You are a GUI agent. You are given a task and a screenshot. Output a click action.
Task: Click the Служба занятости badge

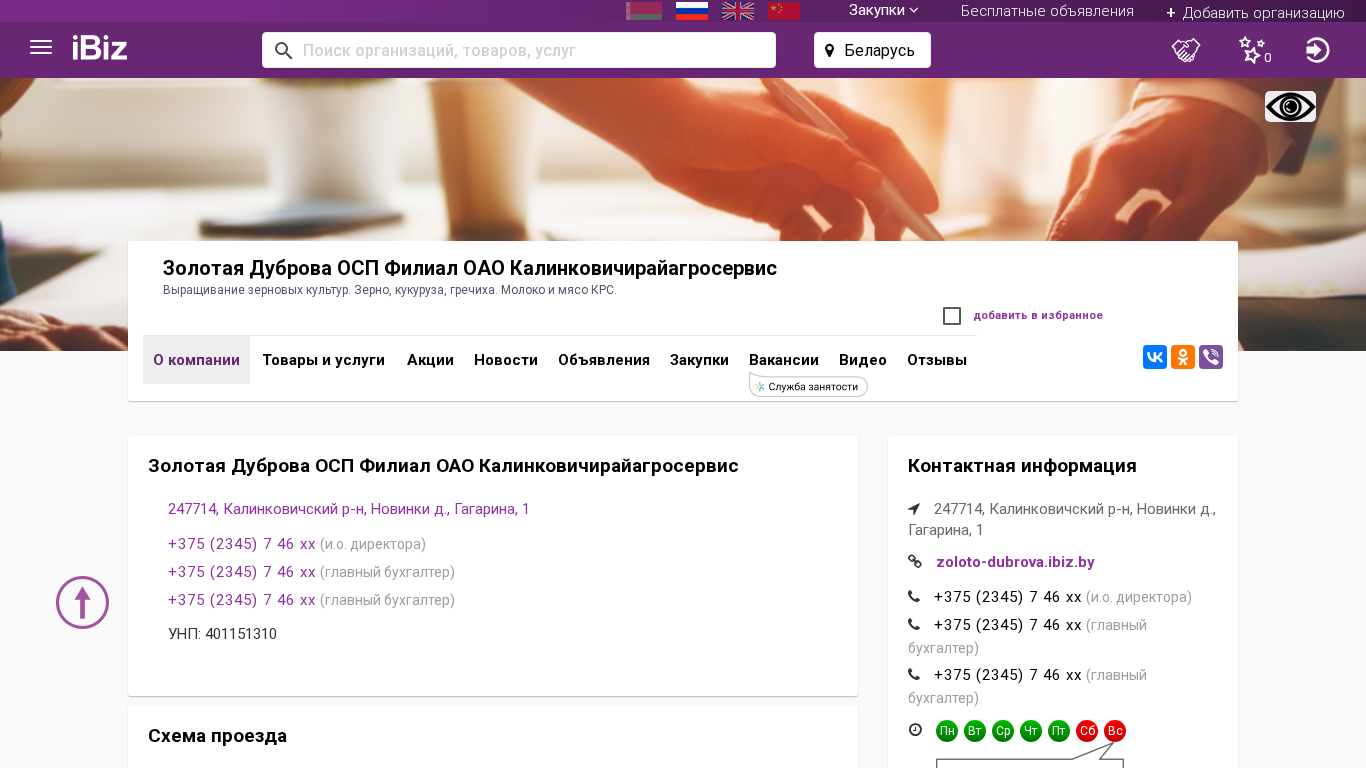(x=808, y=386)
